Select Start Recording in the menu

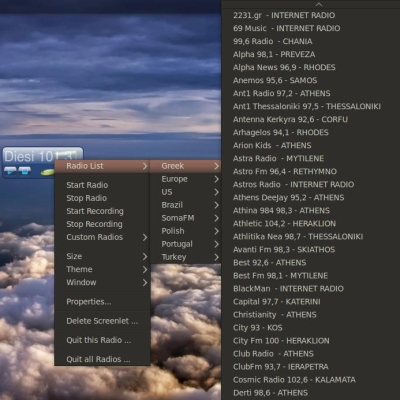click(x=102, y=211)
